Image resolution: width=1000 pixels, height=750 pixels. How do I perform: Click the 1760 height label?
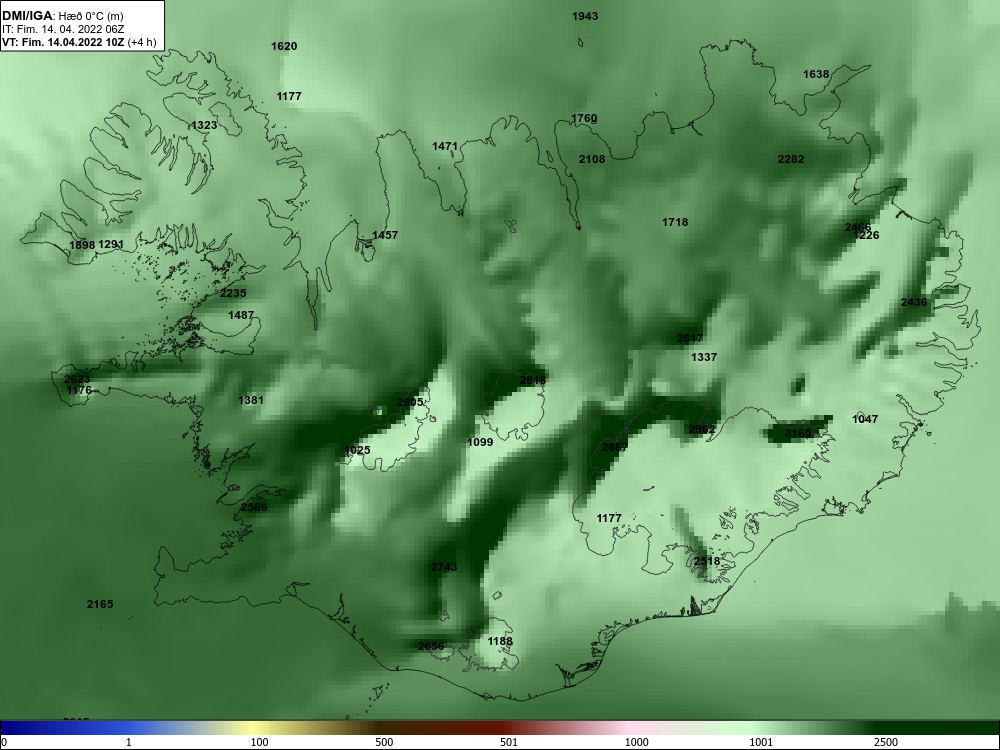pyautogui.click(x=584, y=118)
